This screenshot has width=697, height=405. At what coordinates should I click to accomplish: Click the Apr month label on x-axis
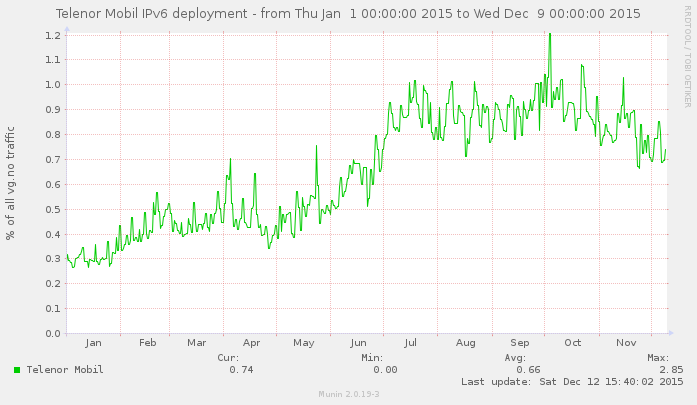pyautogui.click(x=251, y=343)
